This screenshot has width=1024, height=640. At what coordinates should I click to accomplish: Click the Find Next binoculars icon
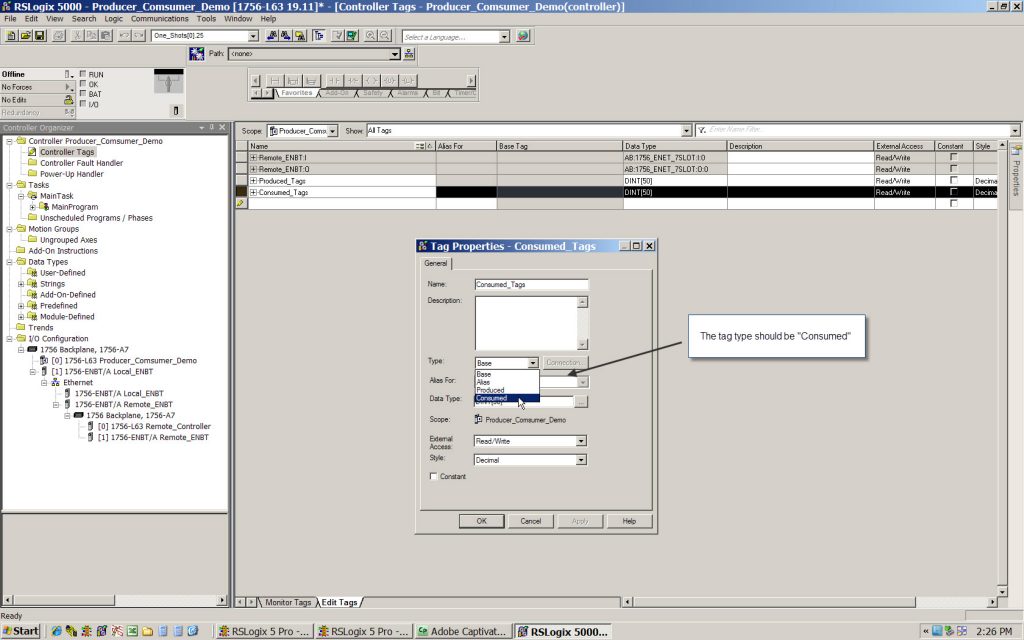(286, 36)
